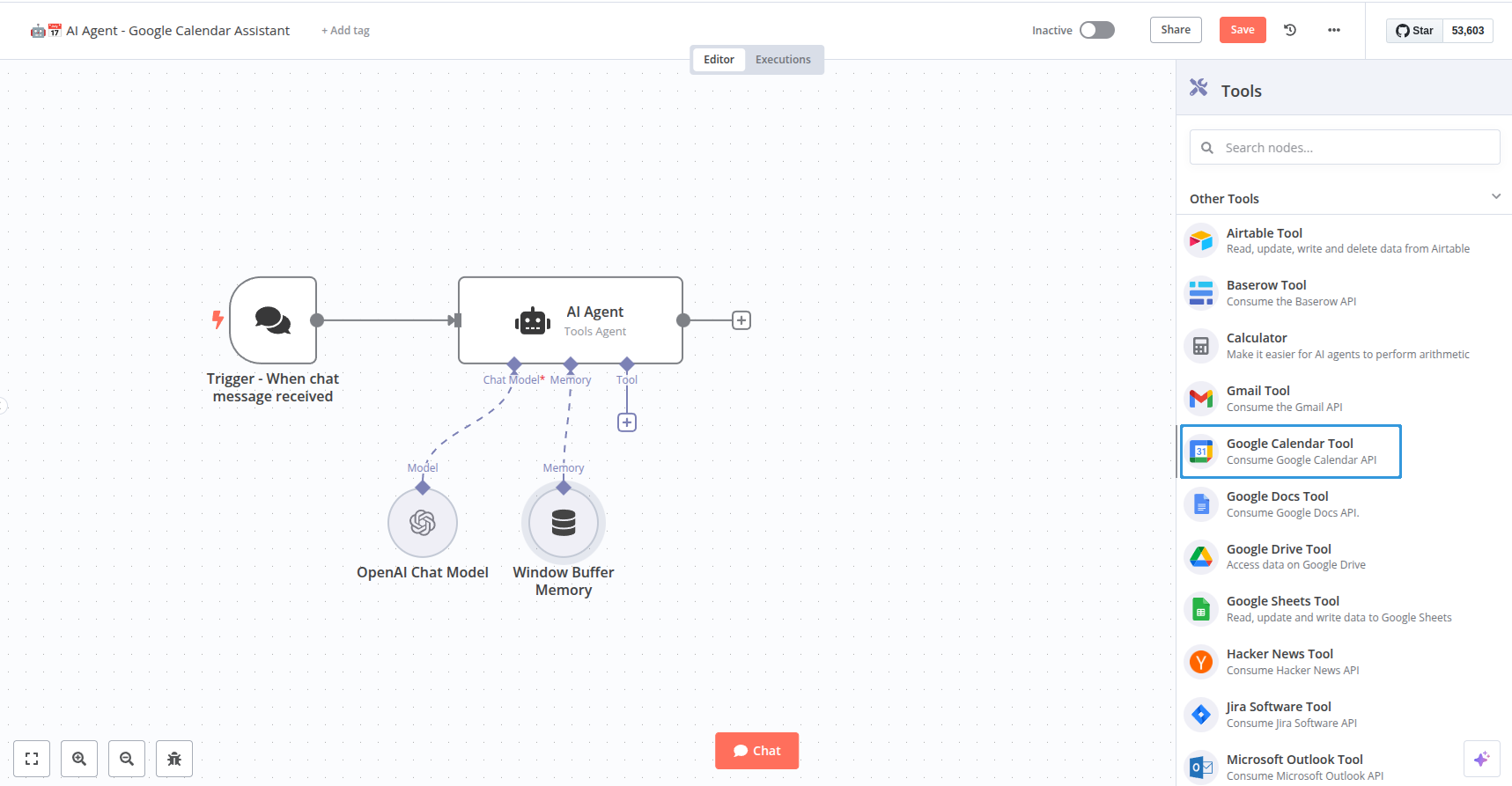Click the Save button
1512x786 pixels.
pyautogui.click(x=1243, y=30)
